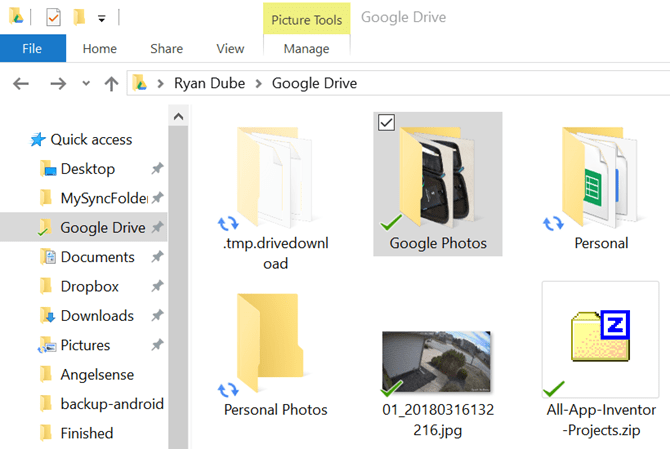Open the Manage Picture Tools tab
Screen dimensions: 670x449
pos(307,48)
